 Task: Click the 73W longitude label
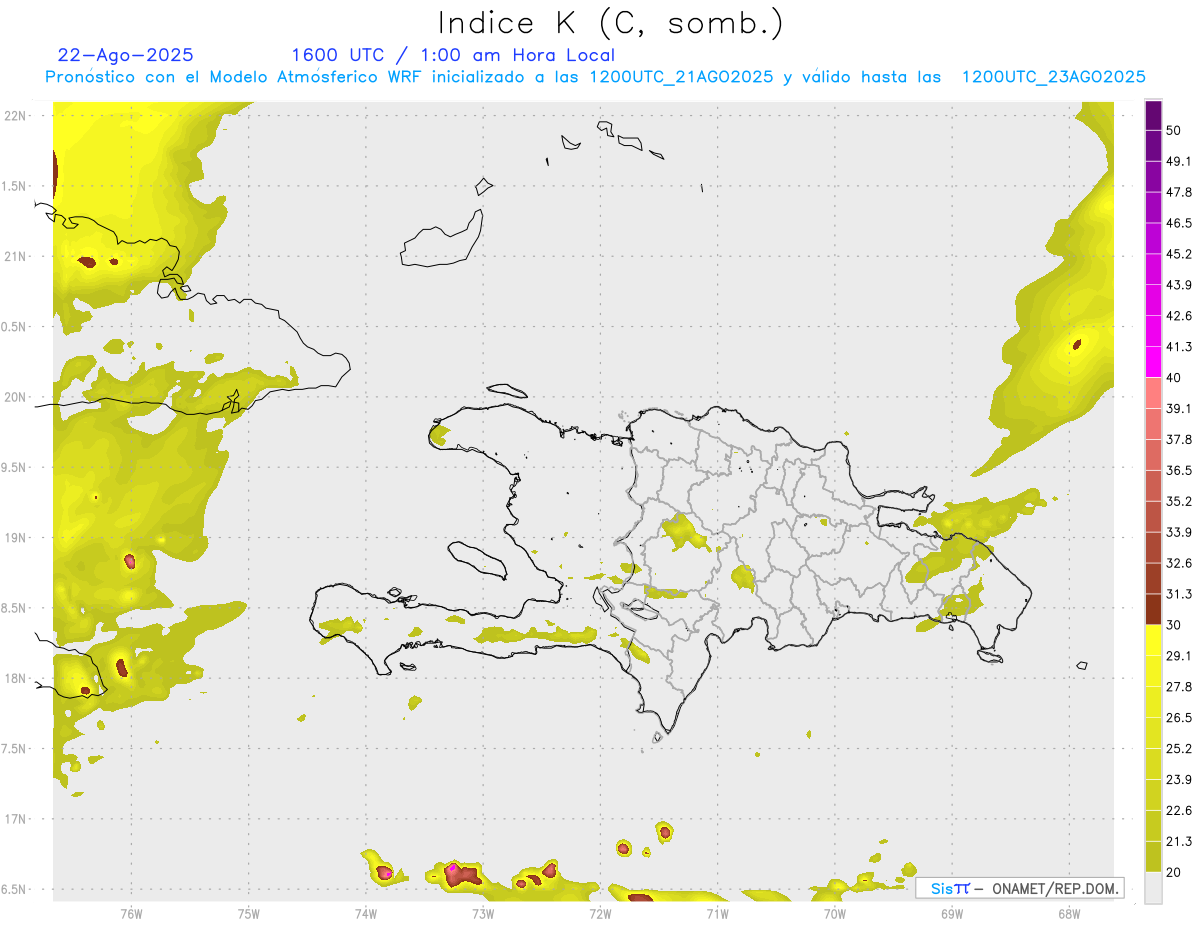click(483, 913)
